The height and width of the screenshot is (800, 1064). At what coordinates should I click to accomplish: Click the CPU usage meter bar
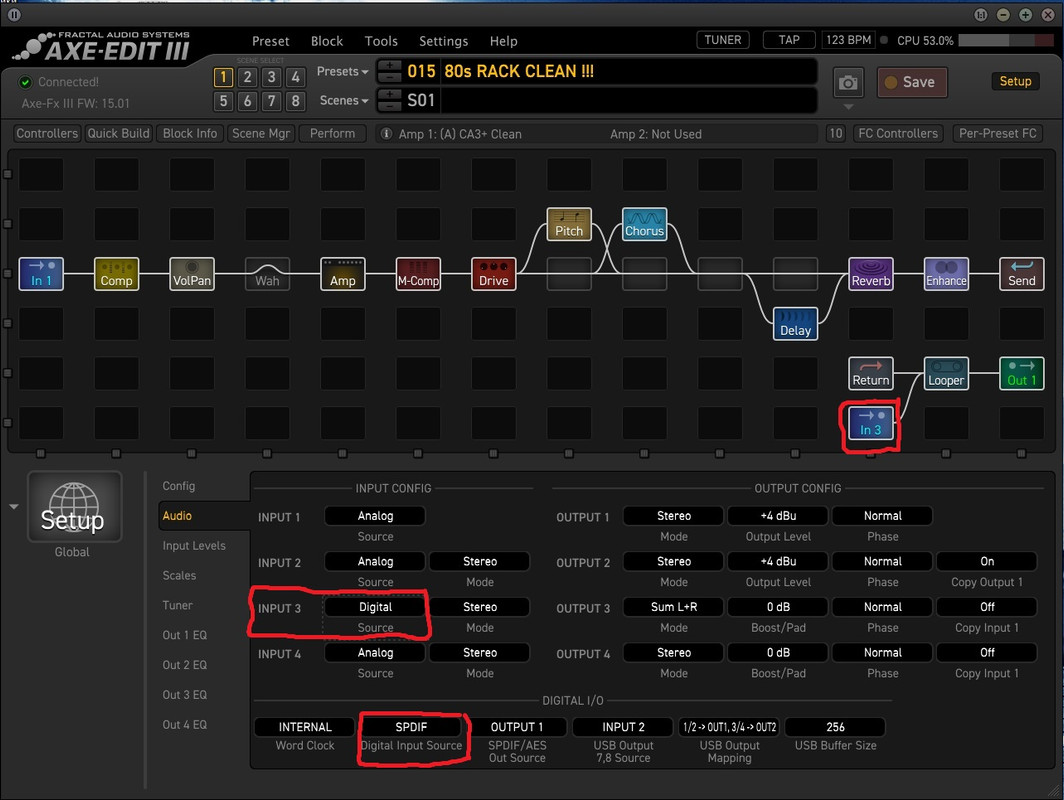coord(1006,41)
